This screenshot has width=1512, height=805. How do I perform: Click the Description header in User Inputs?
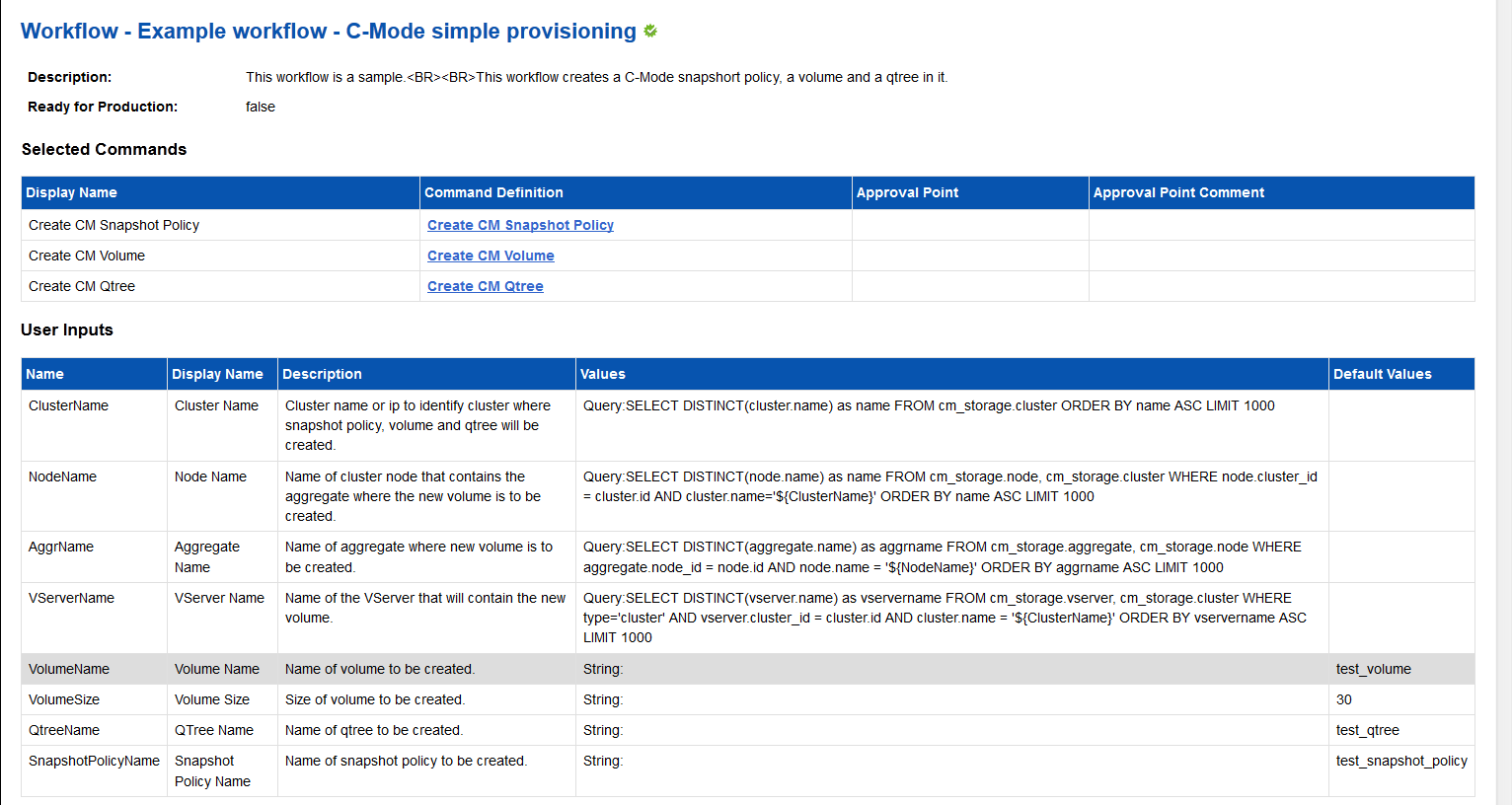(x=322, y=374)
